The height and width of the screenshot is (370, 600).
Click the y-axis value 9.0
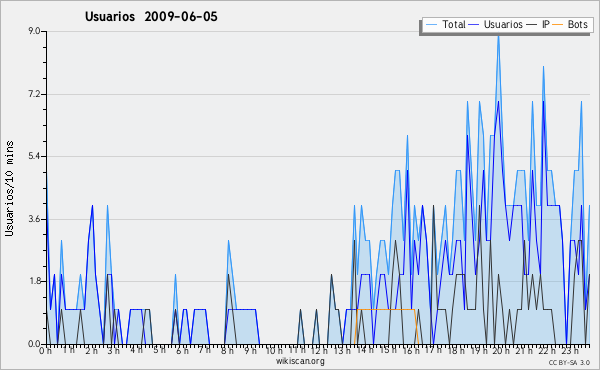point(34,31)
